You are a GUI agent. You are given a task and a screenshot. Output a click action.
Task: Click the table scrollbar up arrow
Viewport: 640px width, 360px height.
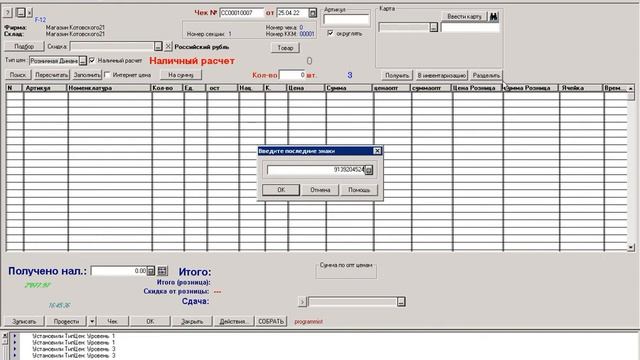(x=631, y=89)
